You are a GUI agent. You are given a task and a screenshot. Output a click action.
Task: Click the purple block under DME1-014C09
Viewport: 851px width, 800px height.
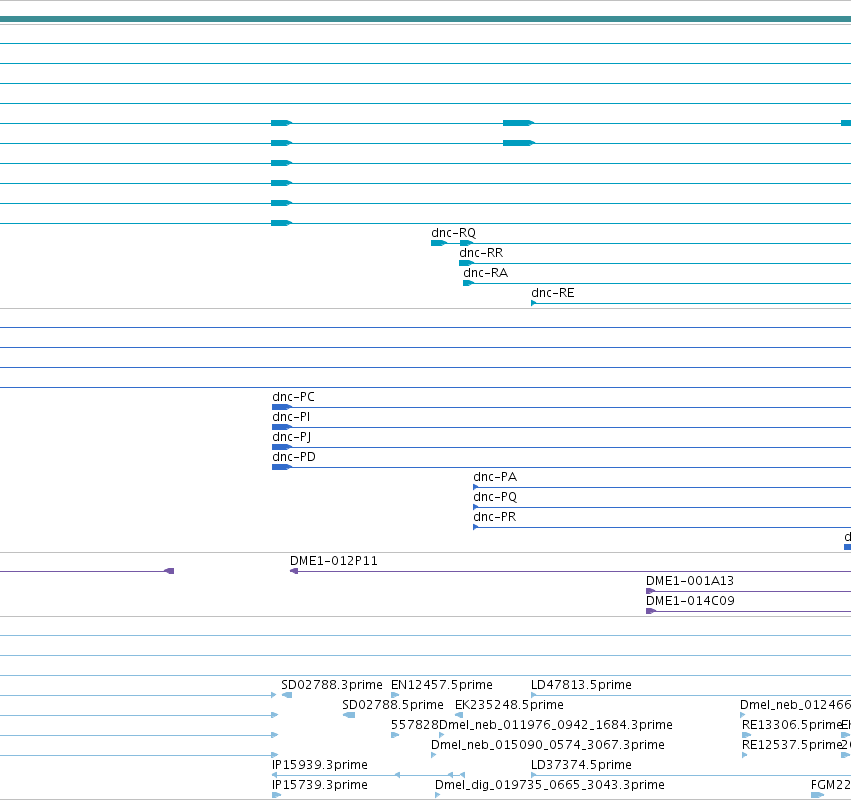tap(651, 612)
